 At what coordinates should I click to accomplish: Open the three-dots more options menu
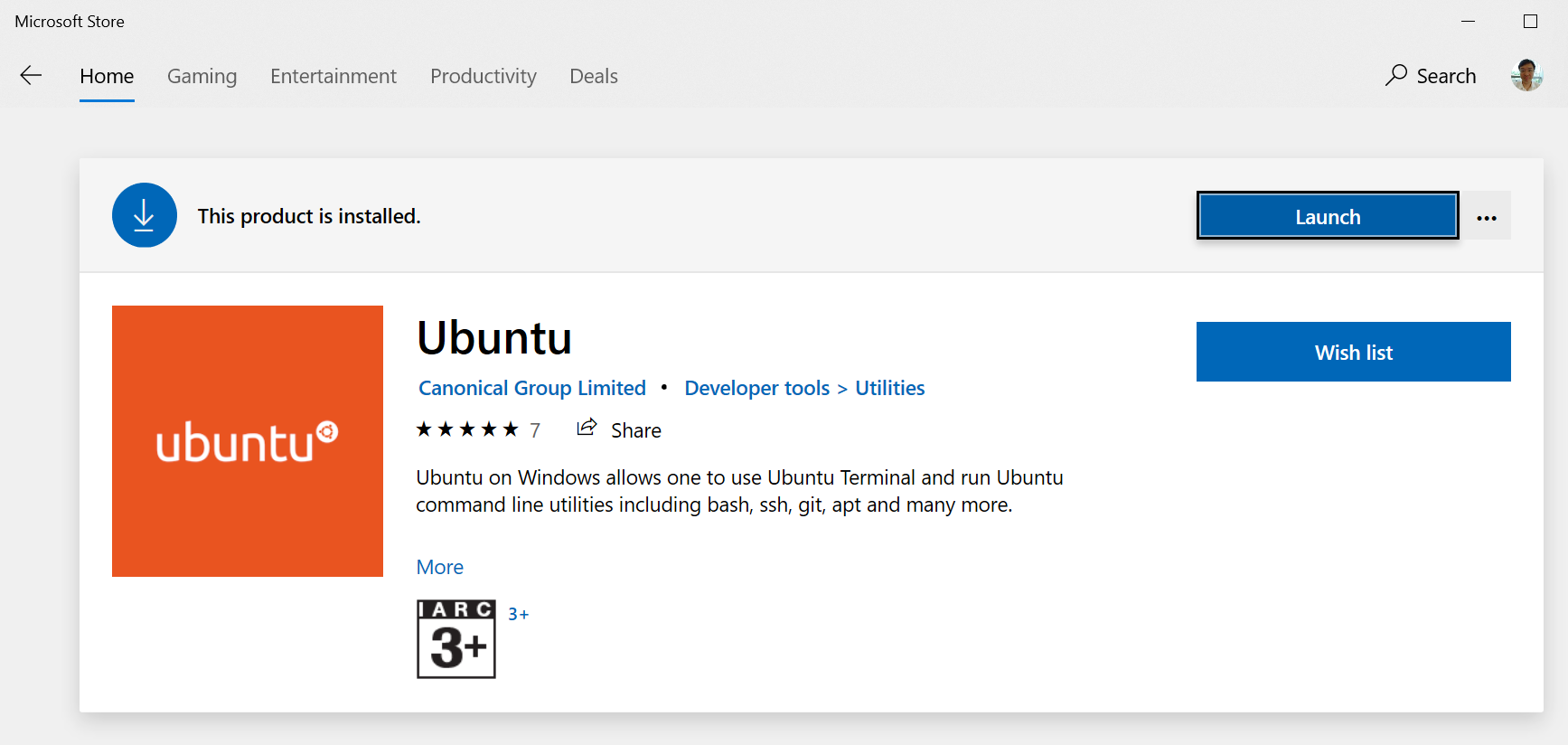pos(1487,217)
